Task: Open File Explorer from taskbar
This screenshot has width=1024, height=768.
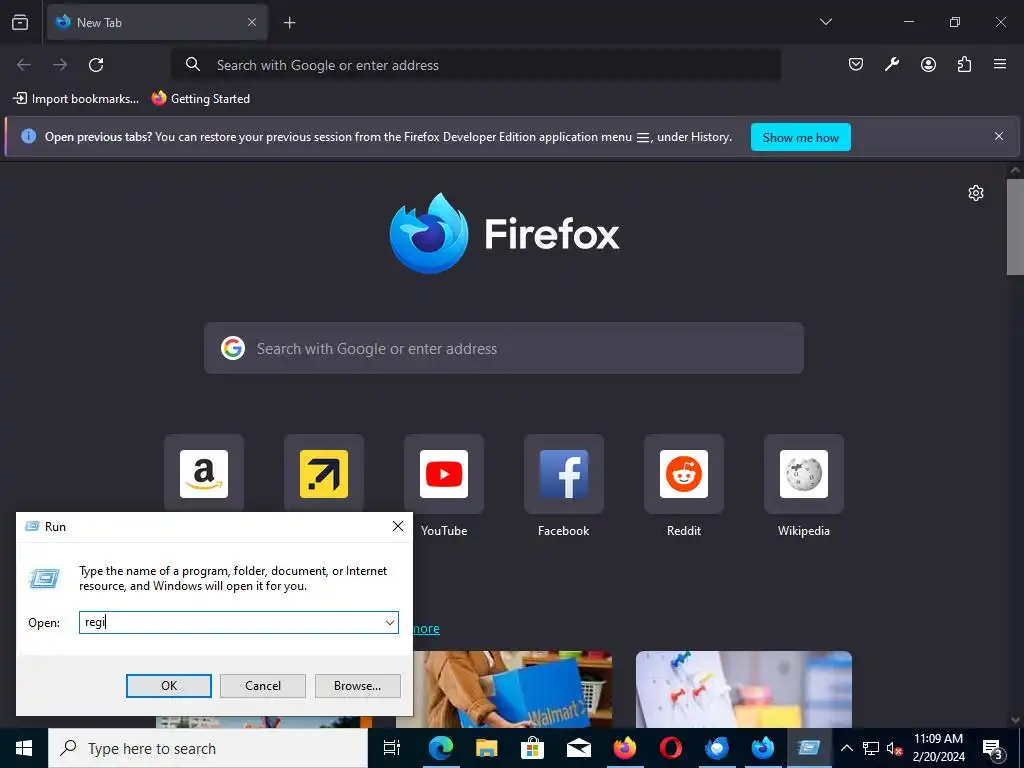Action: coord(487,748)
